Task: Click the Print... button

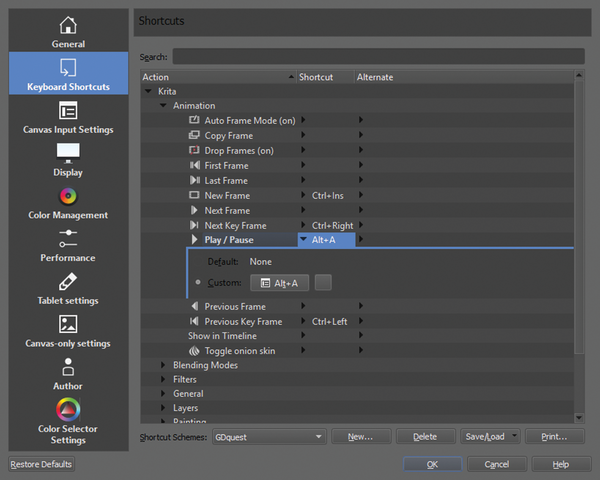Action: pyautogui.click(x=554, y=436)
